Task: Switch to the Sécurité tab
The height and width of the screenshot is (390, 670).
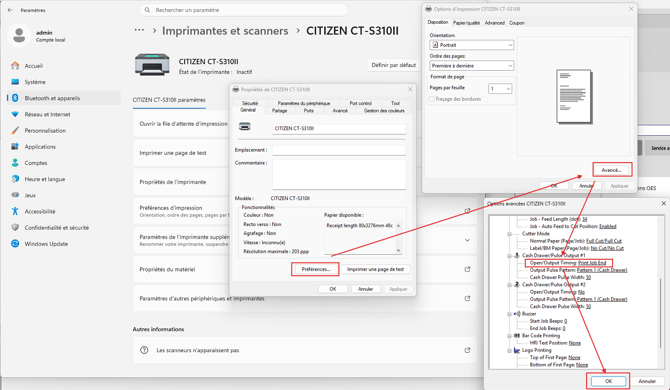Action: coord(250,103)
